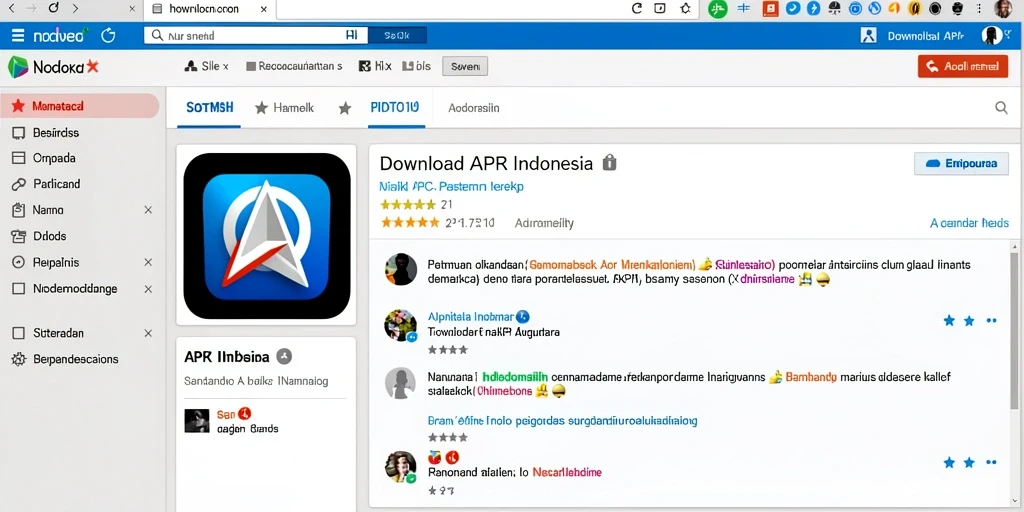Click the Nodoka logo
Image resolution: width=1024 pixels, height=512 pixels.
[x=54, y=66]
